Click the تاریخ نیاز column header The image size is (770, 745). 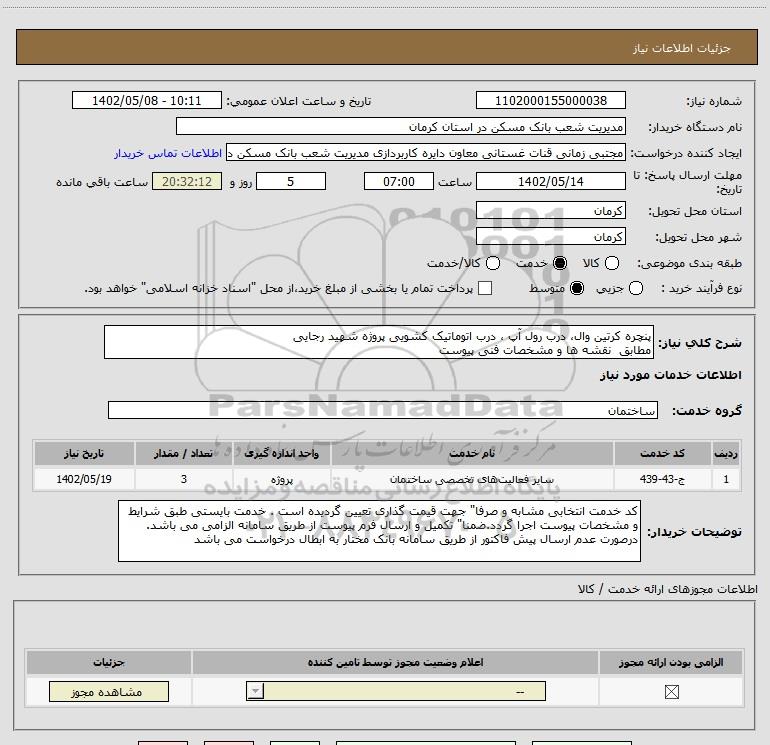(84, 453)
